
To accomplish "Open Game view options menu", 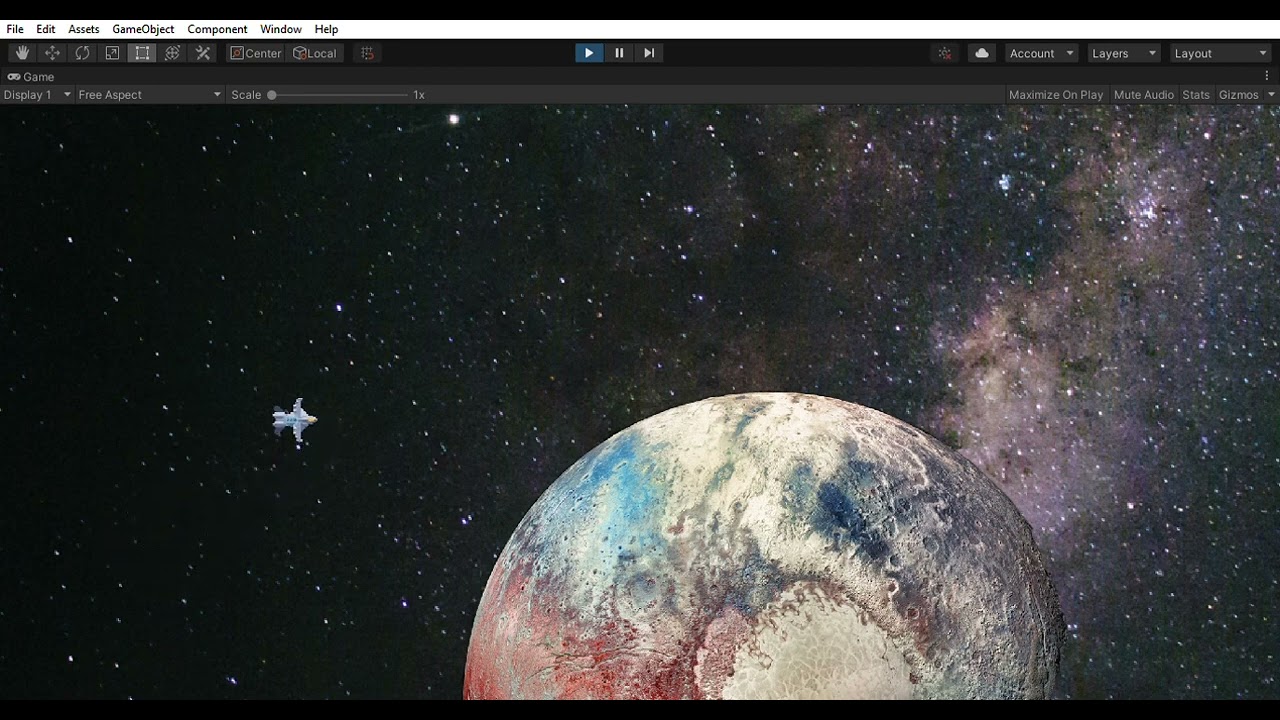I will tap(1267, 76).
